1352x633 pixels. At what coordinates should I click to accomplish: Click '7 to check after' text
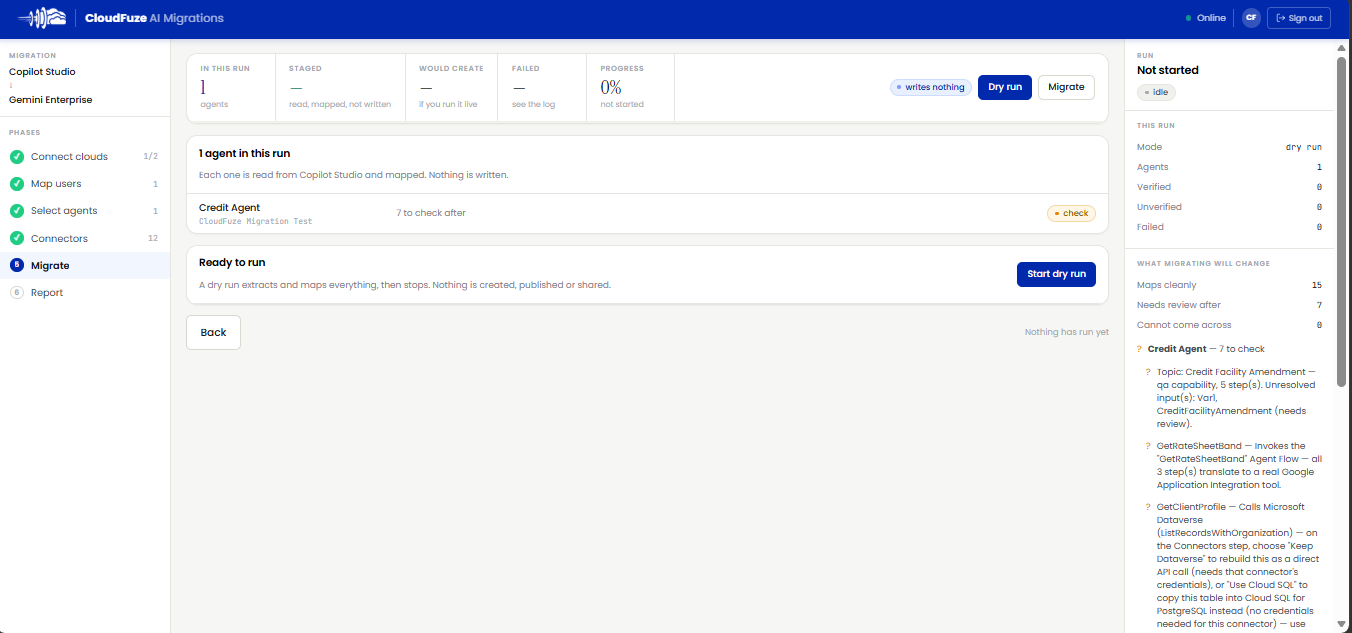pos(431,213)
